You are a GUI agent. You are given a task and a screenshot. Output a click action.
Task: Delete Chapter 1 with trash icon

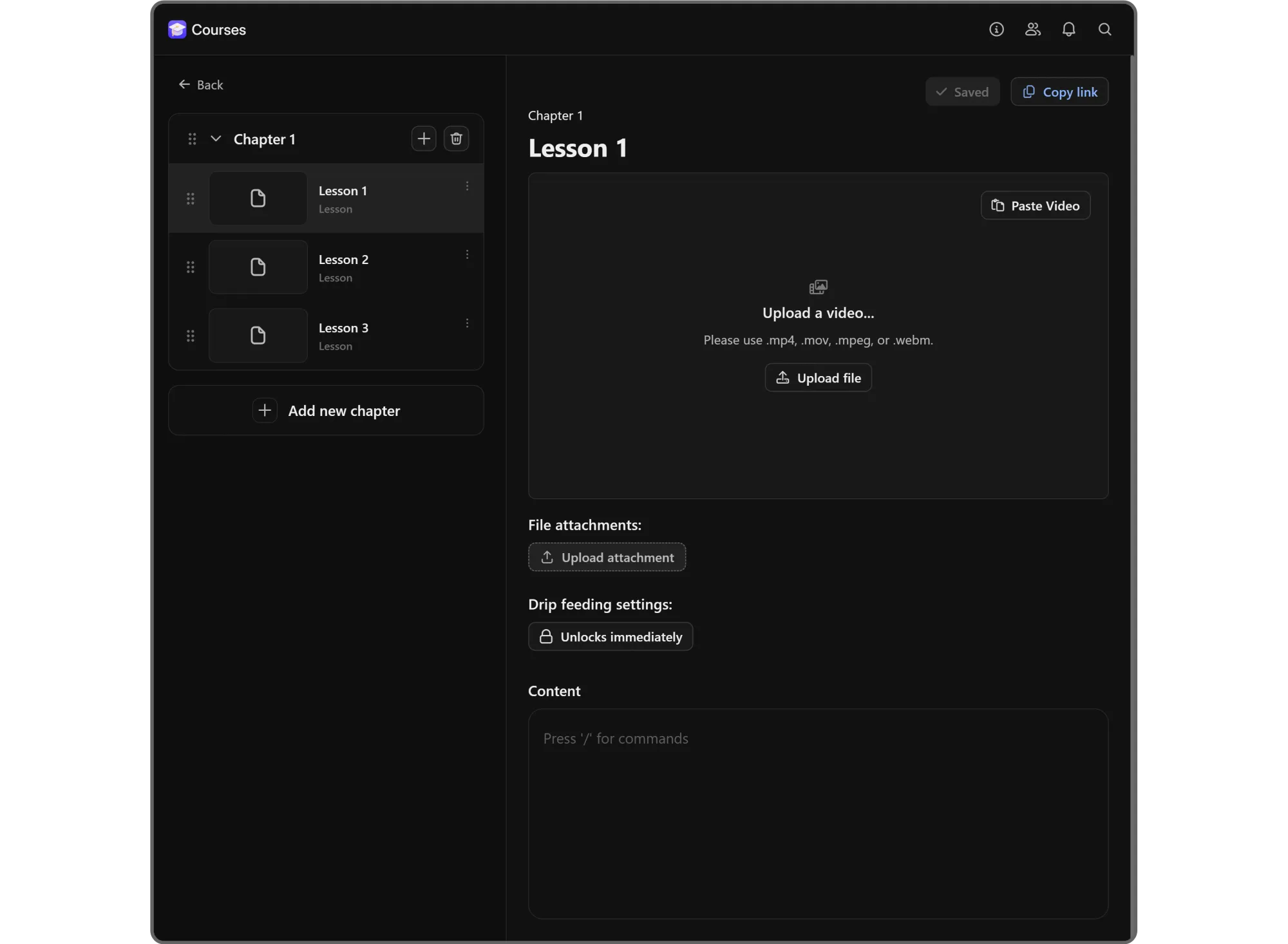(x=456, y=139)
